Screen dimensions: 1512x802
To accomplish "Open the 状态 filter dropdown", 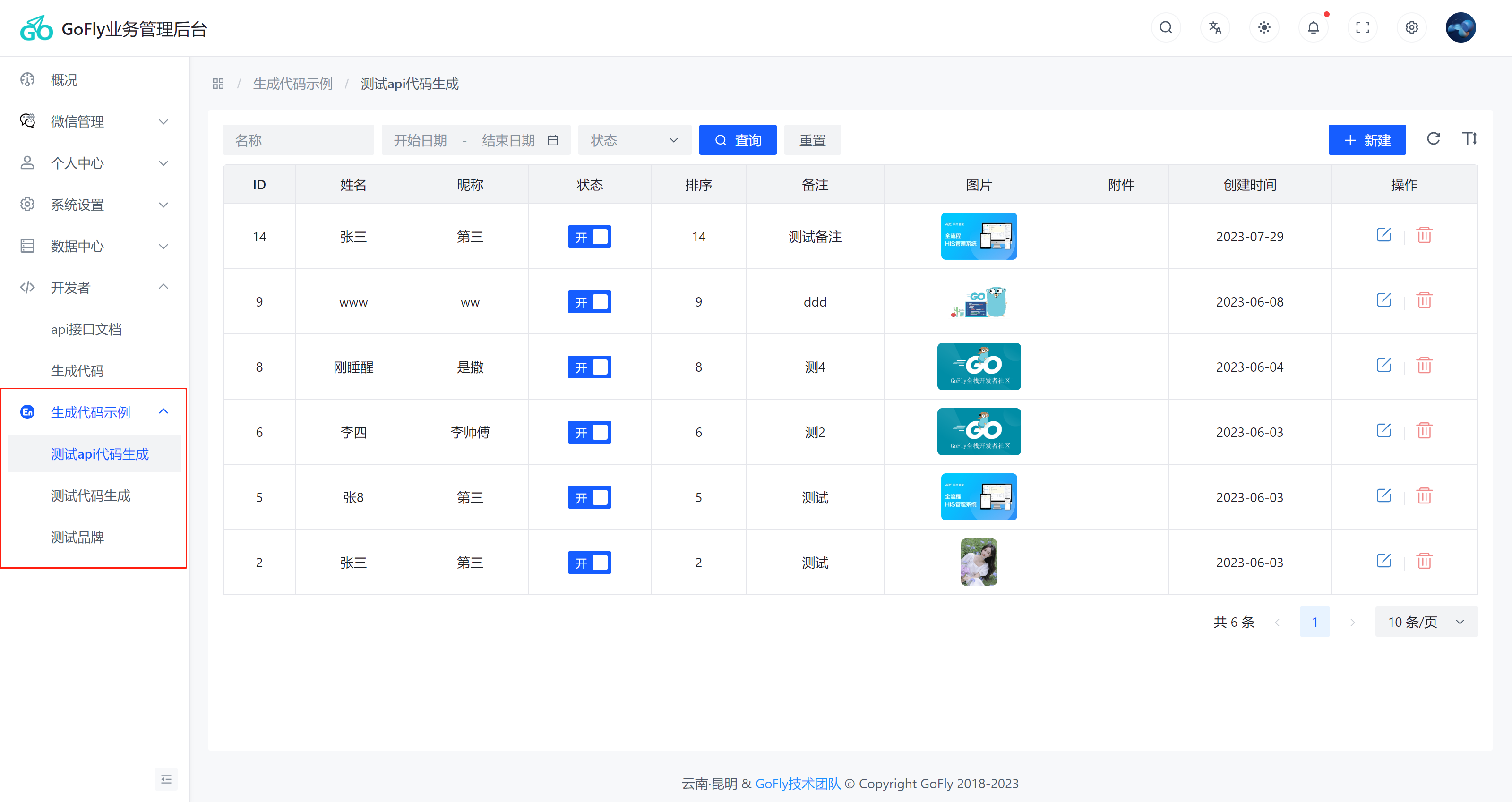I will click(x=634, y=140).
